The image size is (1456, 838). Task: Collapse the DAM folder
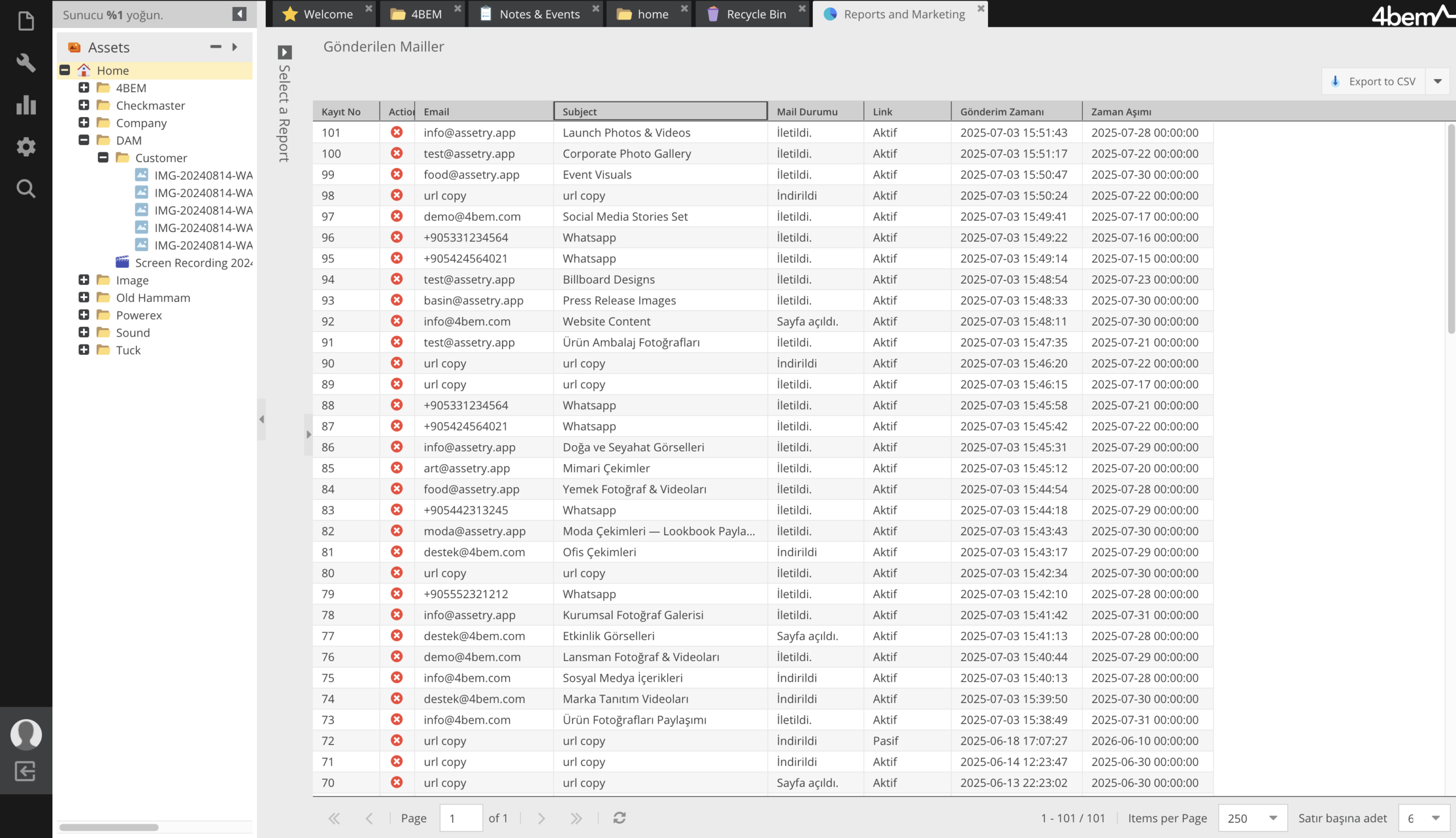[x=84, y=140]
